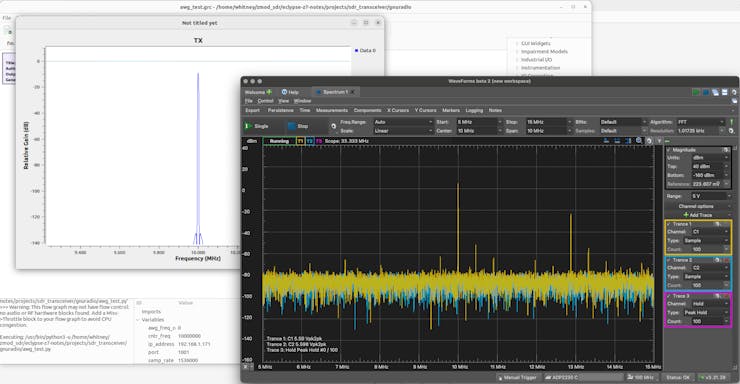The width and height of the screenshot is (740, 384).
Task: Open the Algorithm dropdown set to FFT
Action: (700, 122)
